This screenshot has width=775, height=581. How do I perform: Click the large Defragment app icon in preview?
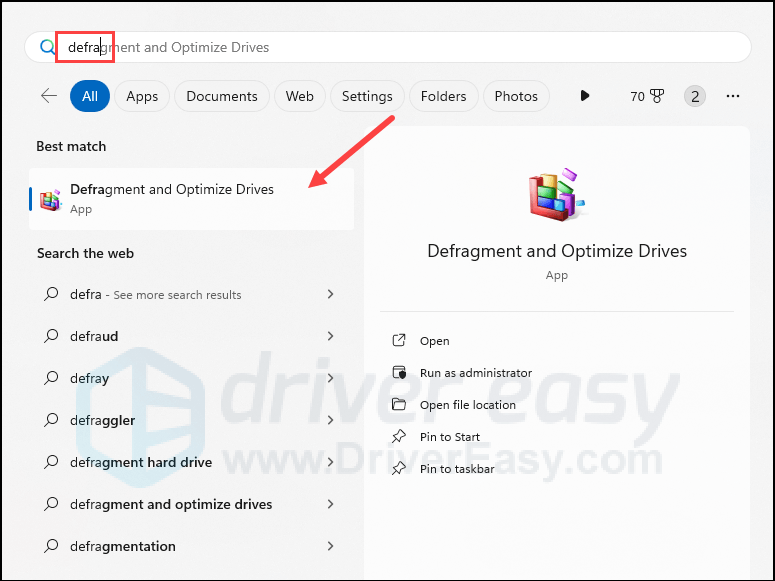pos(556,194)
